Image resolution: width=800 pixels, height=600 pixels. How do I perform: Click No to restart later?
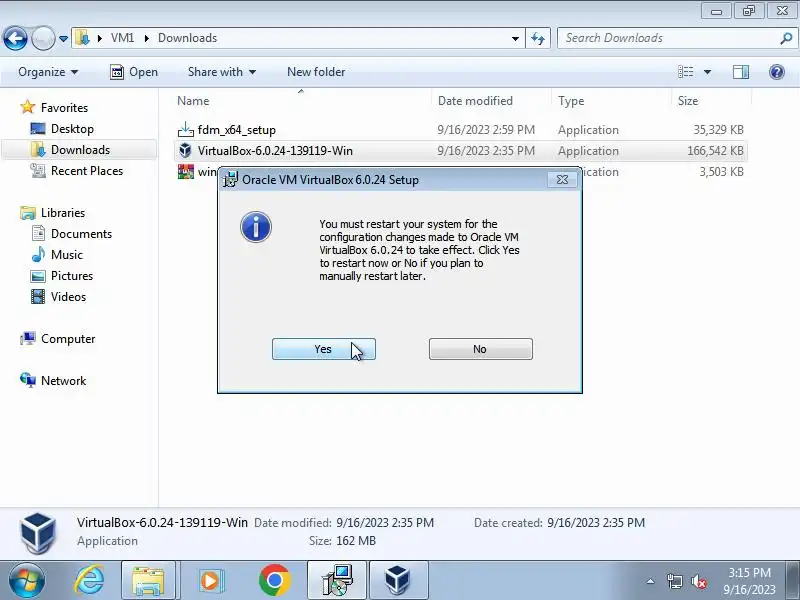pos(481,349)
